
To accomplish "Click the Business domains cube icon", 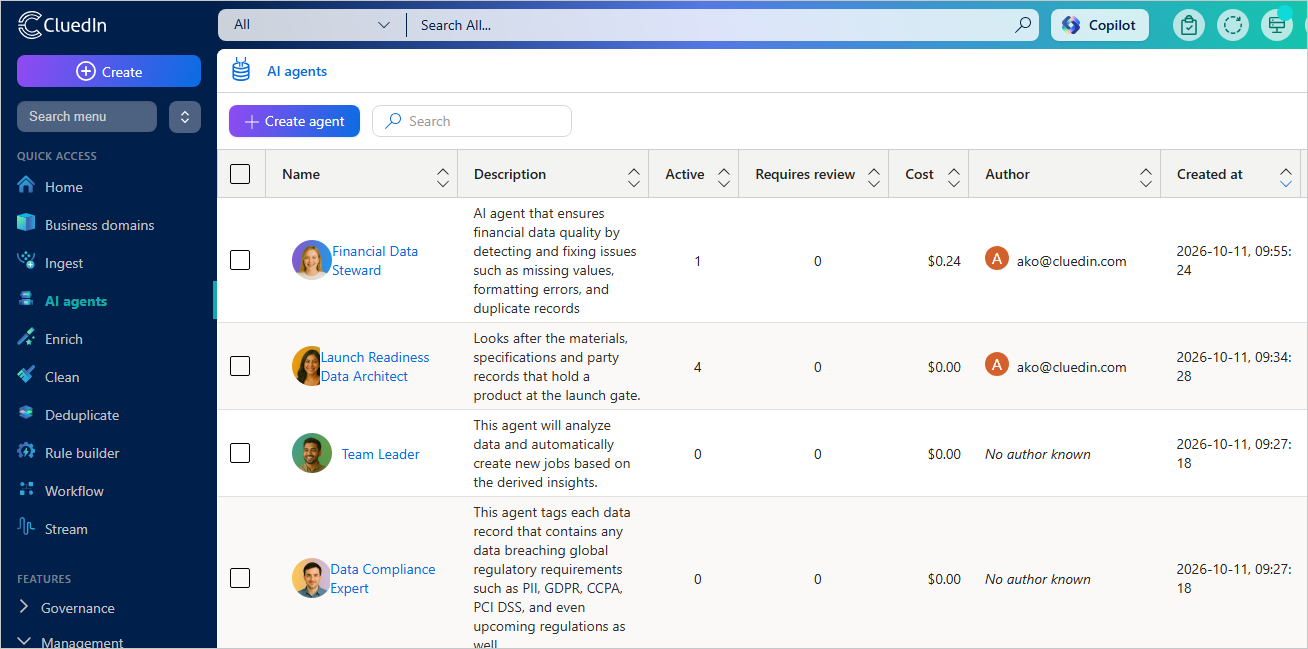I will tap(26, 224).
